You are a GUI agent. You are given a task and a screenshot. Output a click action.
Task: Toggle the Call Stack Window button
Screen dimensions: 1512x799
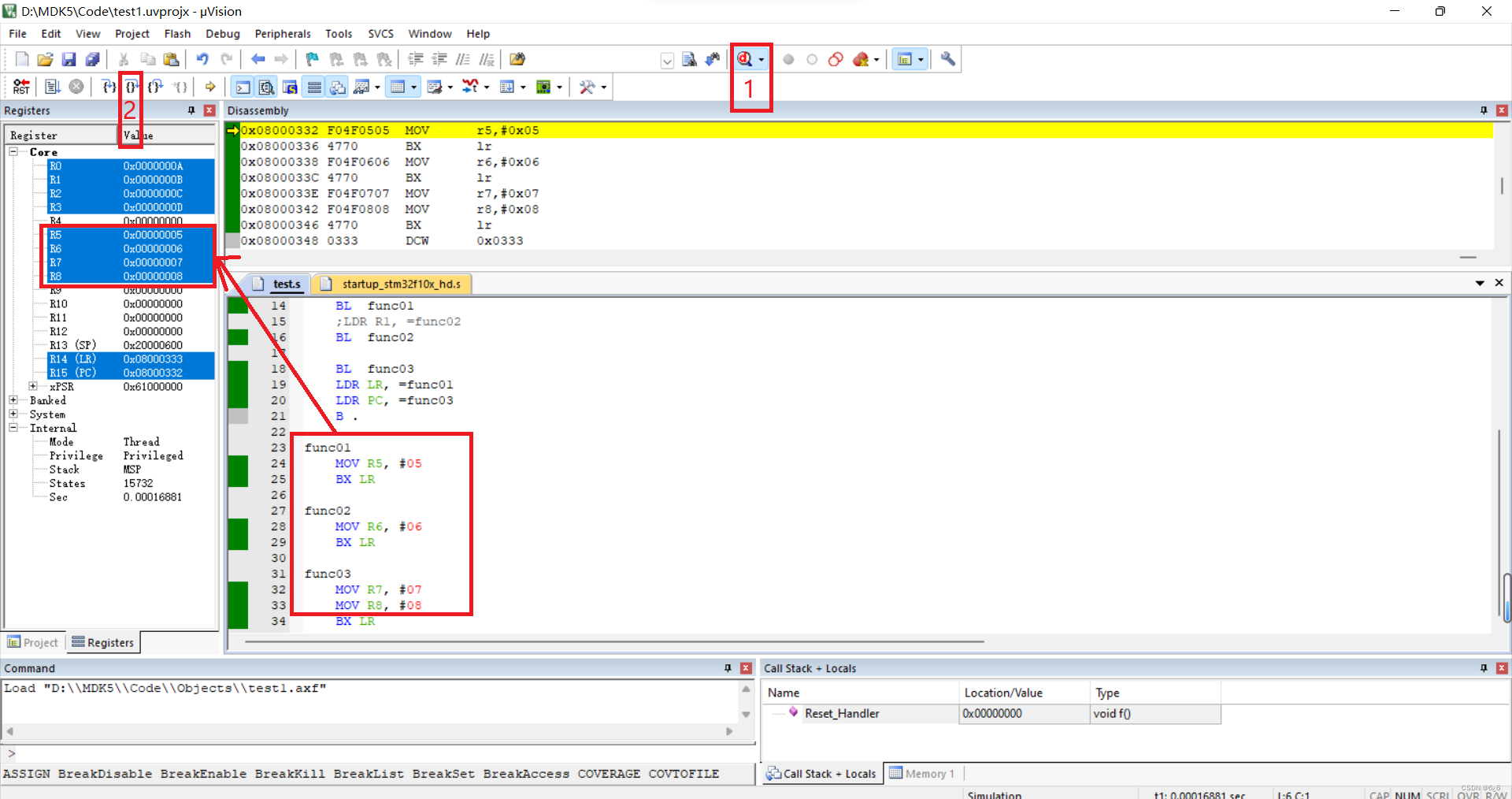[338, 87]
